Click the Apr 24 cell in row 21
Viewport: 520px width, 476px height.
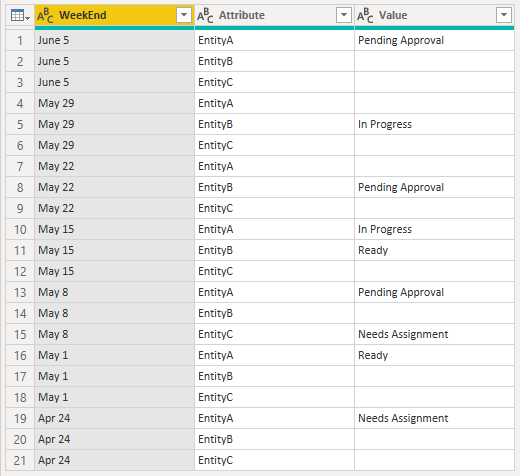pyautogui.click(x=114, y=461)
